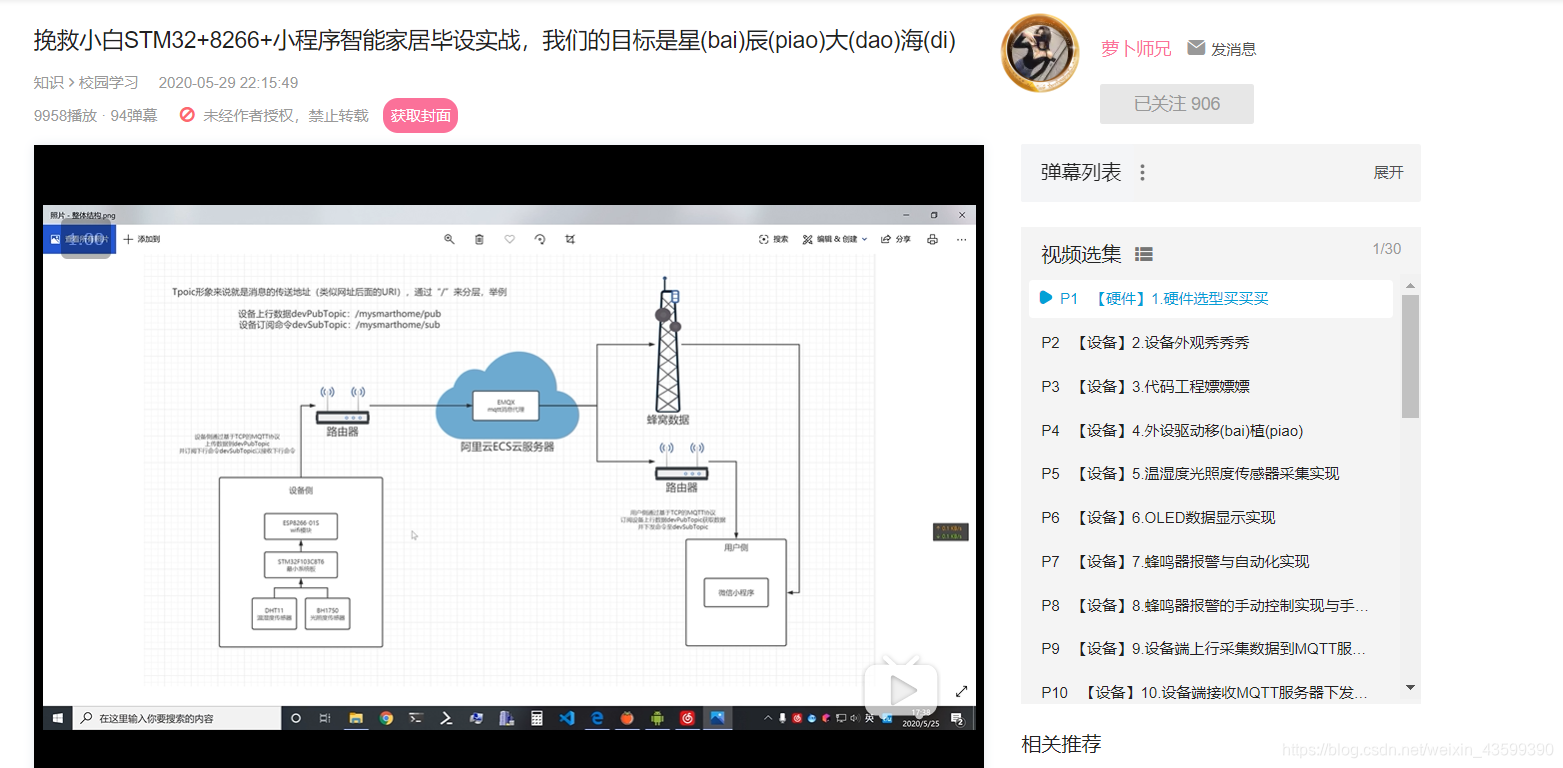Click 展开 to expand the danmaku list
1563x768 pixels.
1388,172
